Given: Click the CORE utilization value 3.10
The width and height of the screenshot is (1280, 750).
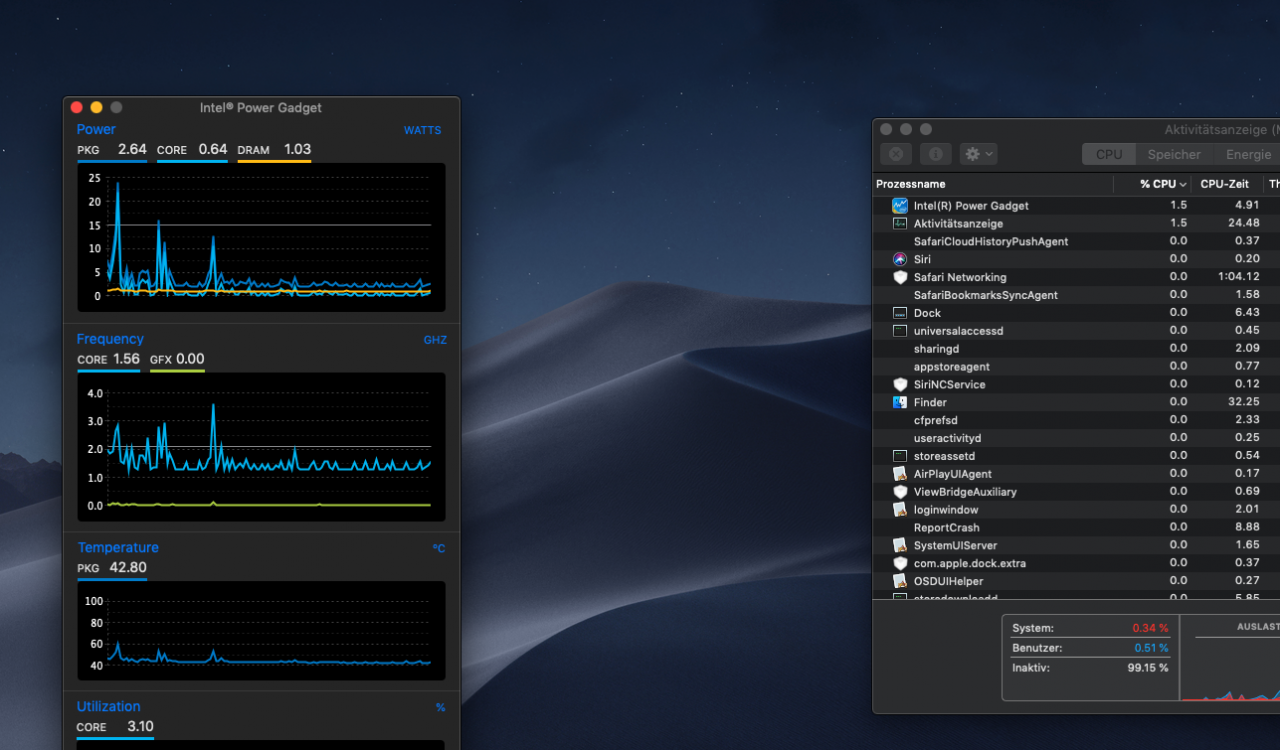Looking at the screenshot, I should [x=141, y=727].
